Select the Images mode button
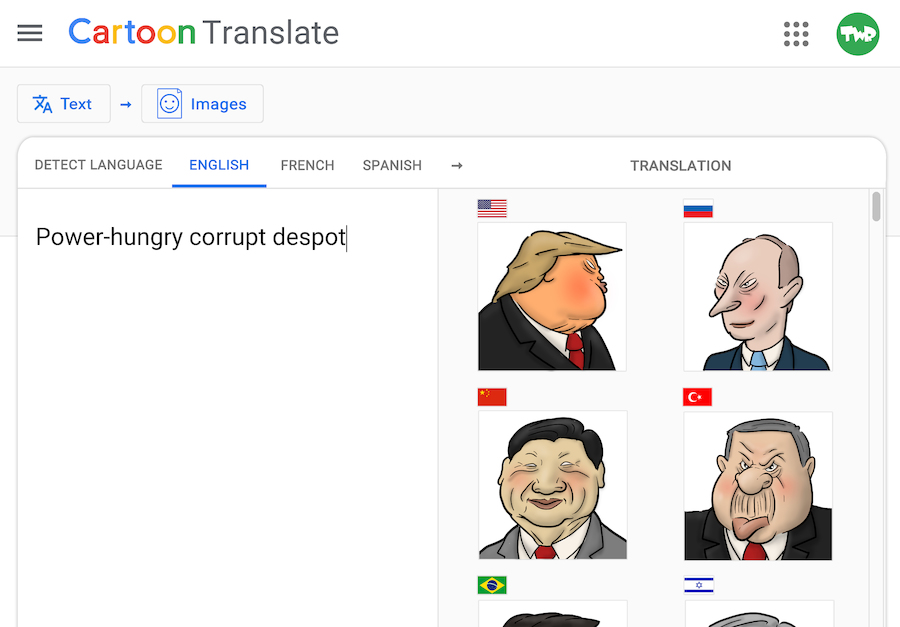 pos(203,104)
